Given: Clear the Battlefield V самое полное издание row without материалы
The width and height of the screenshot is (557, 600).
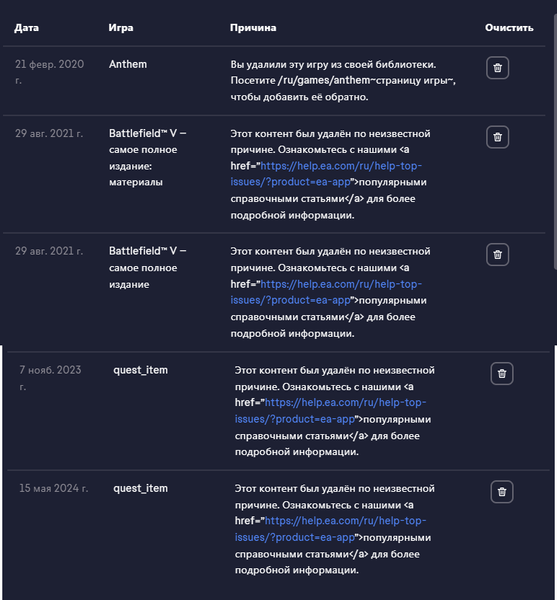Looking at the screenshot, I should click(497, 254).
